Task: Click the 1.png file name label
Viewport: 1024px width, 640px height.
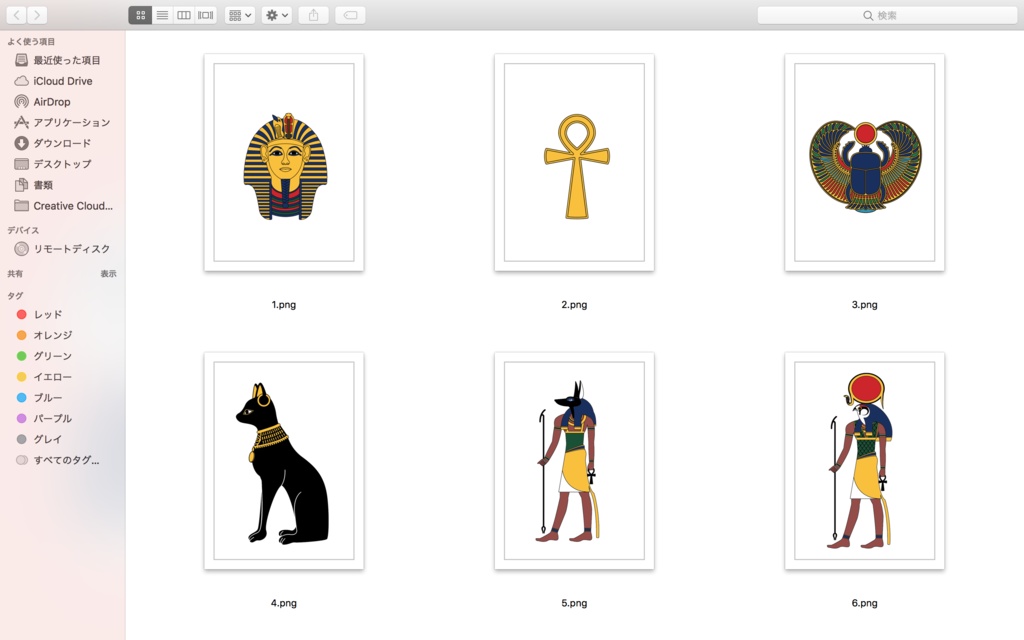Action: tap(284, 305)
